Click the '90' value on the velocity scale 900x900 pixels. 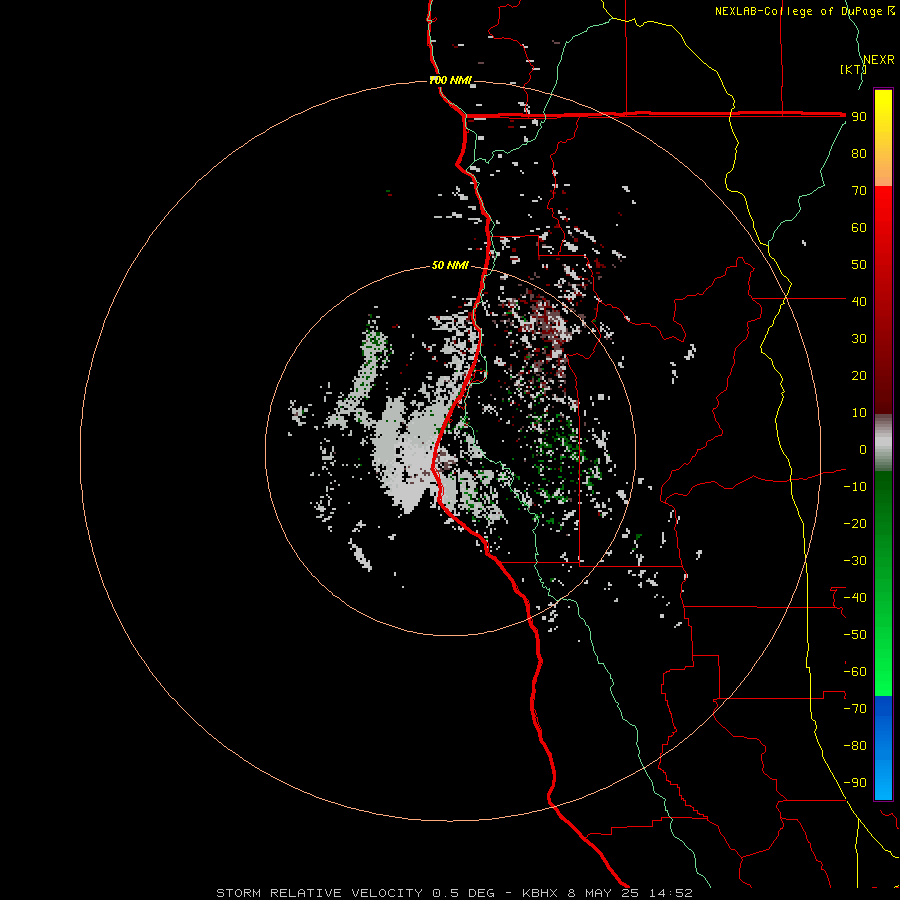pos(859,117)
